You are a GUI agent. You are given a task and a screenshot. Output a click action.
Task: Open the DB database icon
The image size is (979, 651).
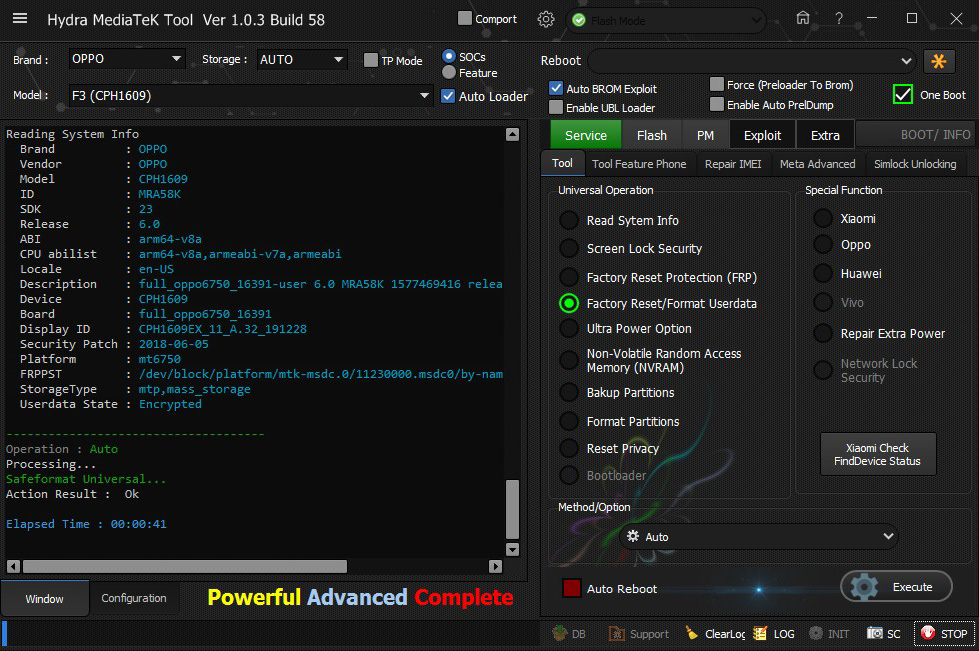569,633
